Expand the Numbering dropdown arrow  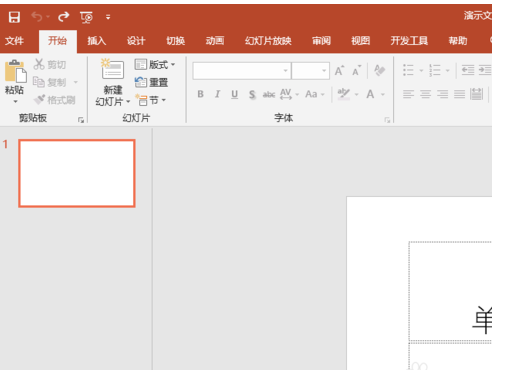click(x=447, y=70)
